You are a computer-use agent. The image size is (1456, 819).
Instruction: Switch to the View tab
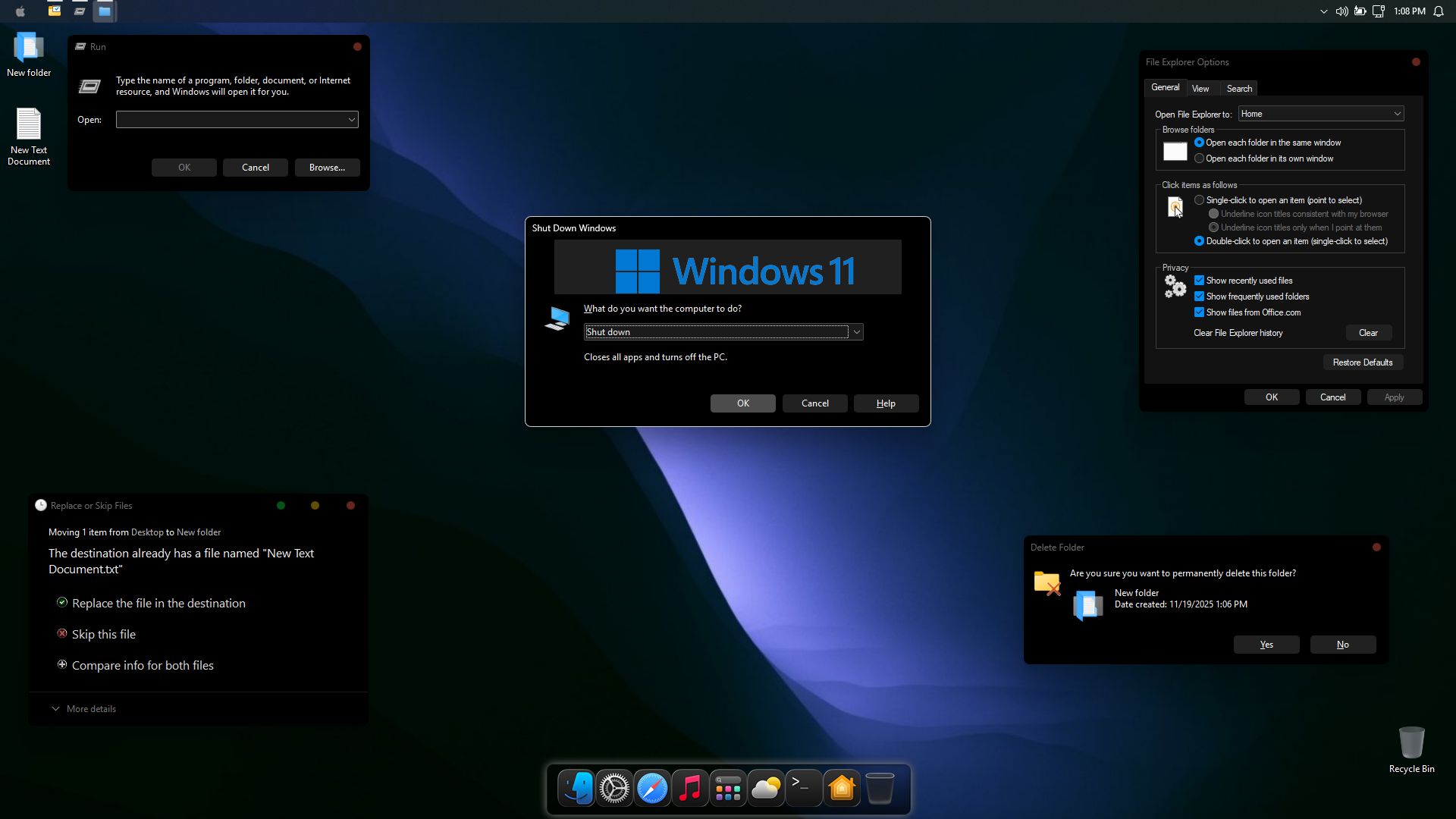(1200, 89)
